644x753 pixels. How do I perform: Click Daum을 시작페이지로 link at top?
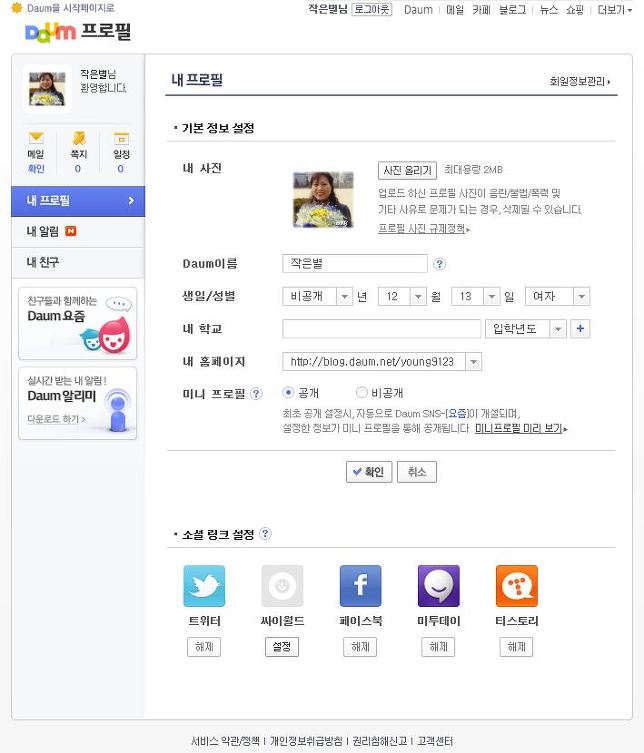tap(71, 8)
